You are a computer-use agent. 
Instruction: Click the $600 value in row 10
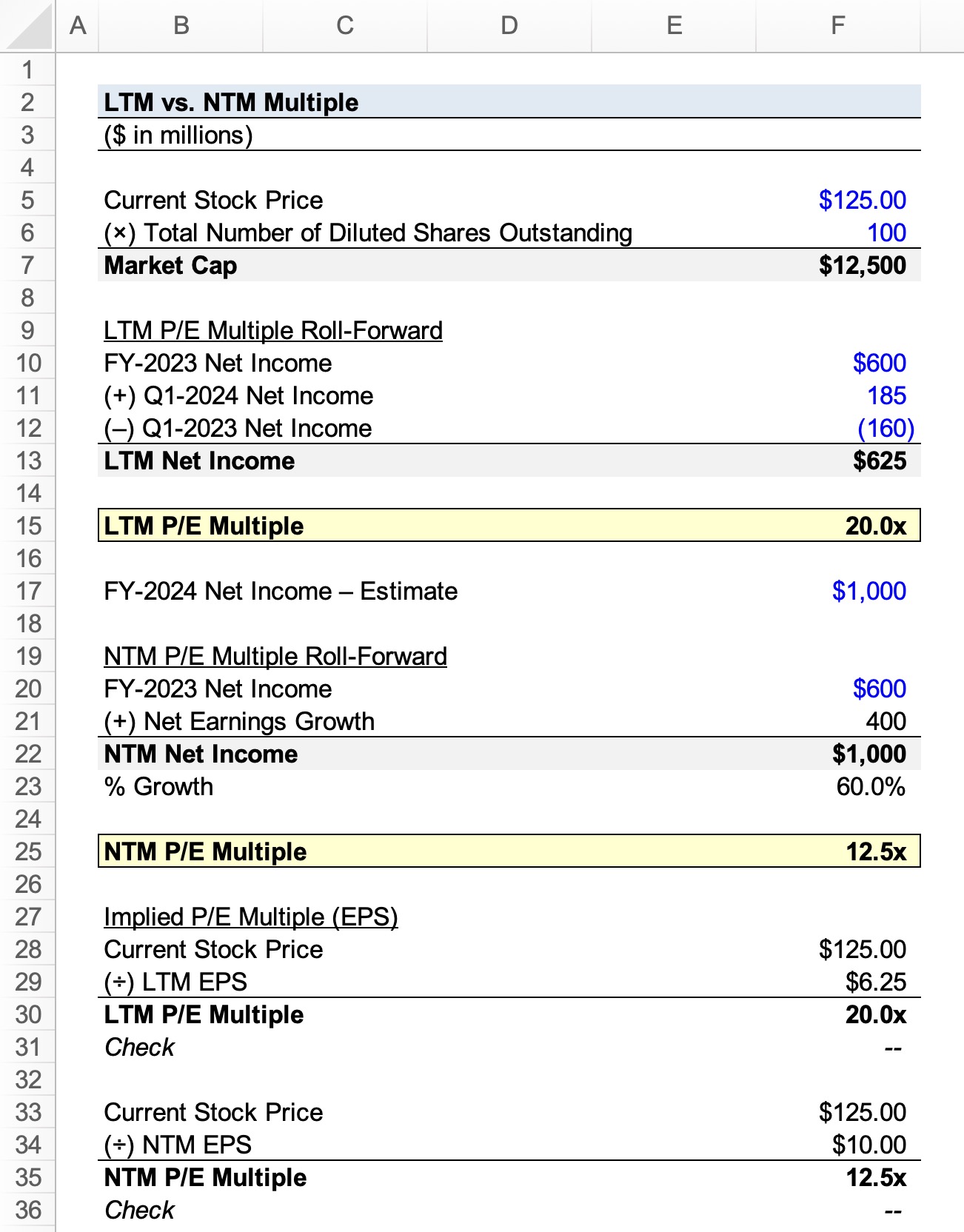(x=879, y=363)
